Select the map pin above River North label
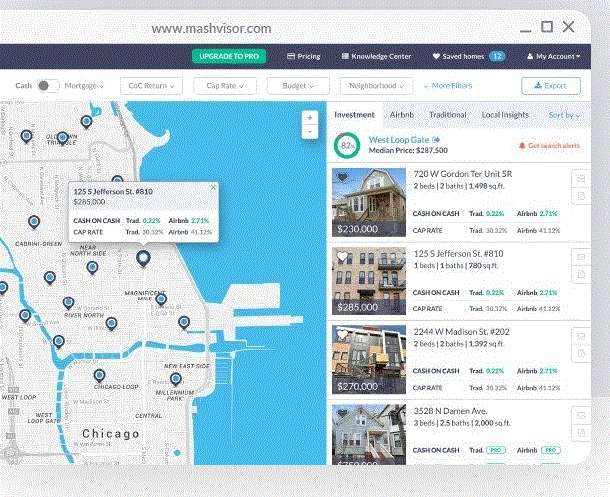The width and height of the screenshot is (610, 497). [x=68, y=303]
